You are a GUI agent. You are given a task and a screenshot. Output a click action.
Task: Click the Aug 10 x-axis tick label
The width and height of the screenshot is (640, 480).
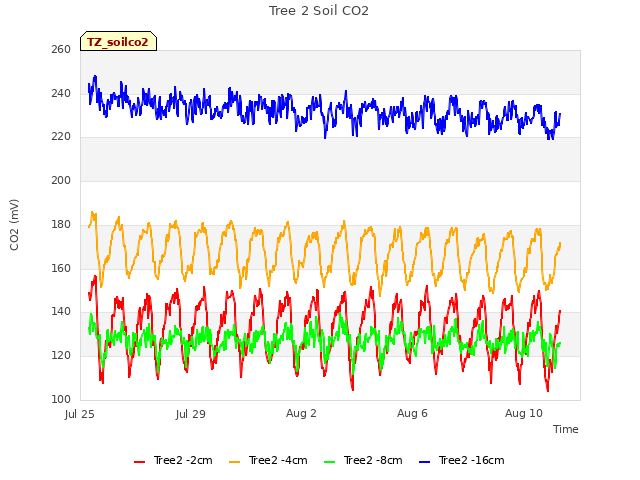pos(524,413)
